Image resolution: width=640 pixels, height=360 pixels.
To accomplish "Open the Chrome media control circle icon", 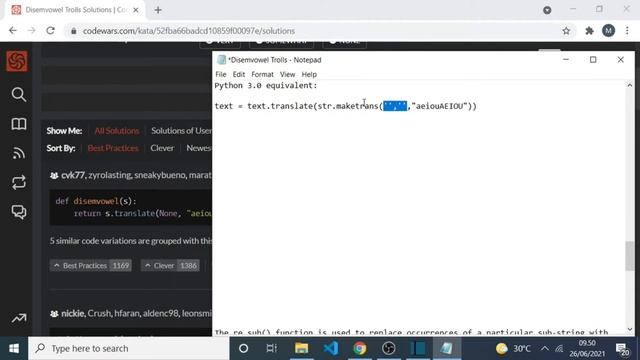I will 547,10.
